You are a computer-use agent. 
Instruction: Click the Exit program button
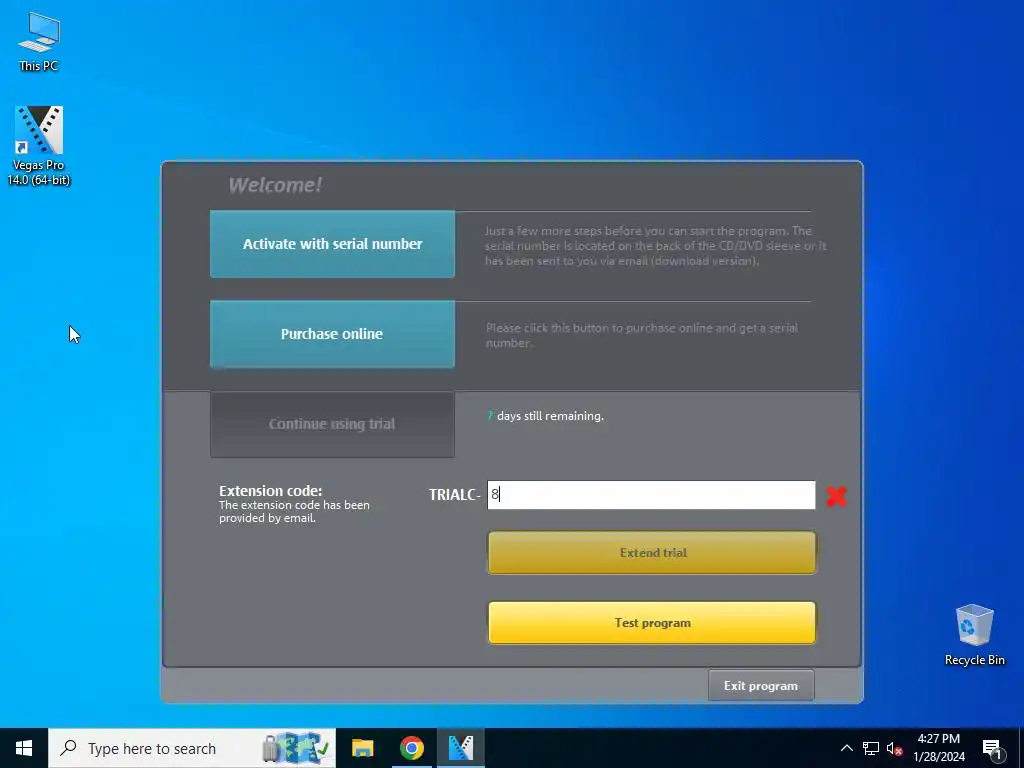[761, 686]
